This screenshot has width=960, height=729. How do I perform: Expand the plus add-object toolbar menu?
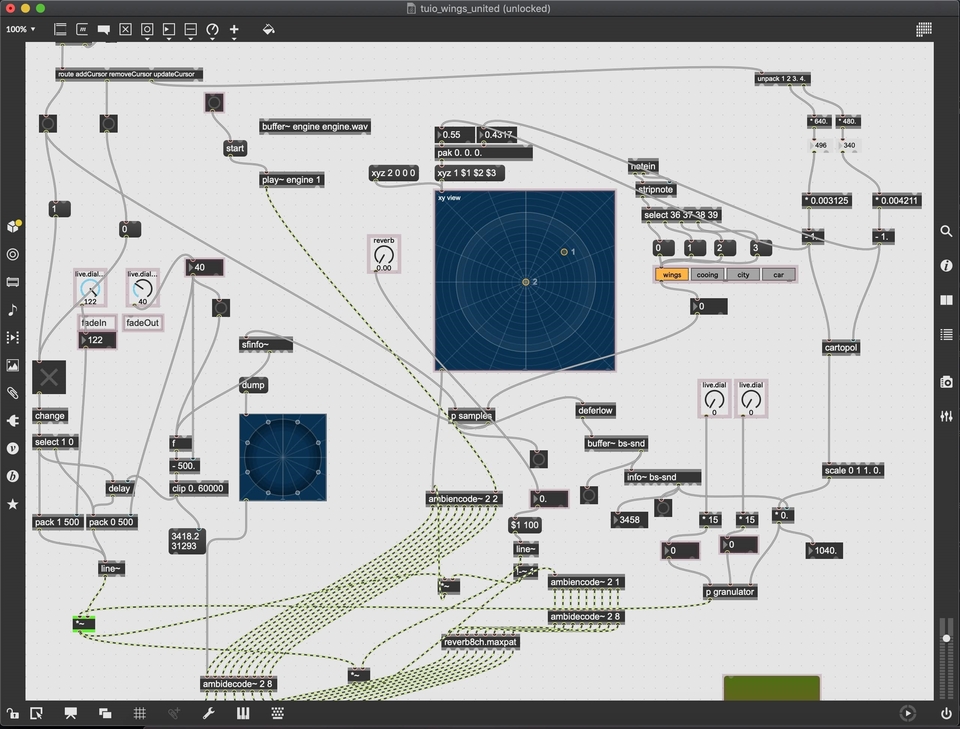point(234,30)
